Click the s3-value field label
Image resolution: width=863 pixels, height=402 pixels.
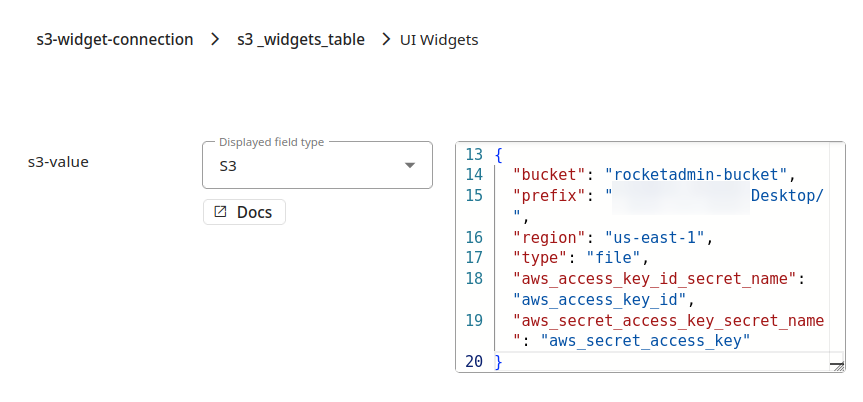tap(59, 160)
